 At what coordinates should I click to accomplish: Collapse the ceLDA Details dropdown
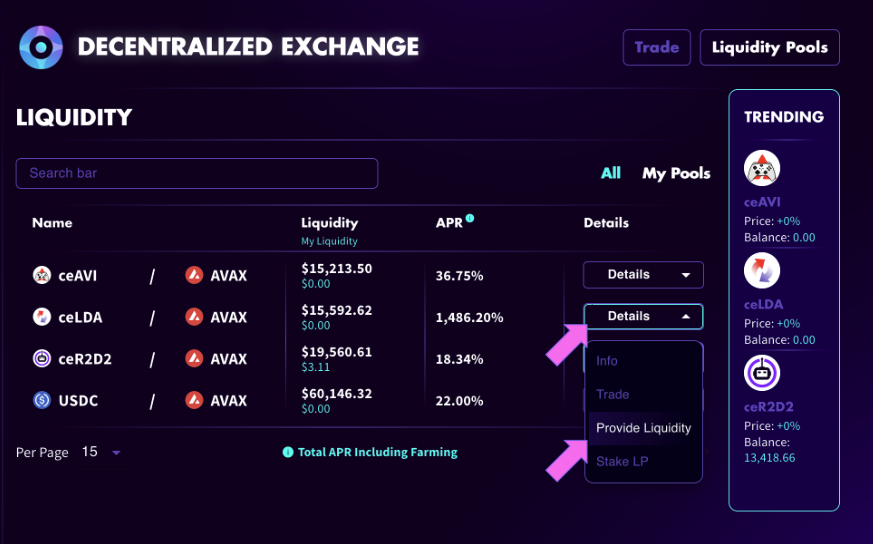coord(643,317)
